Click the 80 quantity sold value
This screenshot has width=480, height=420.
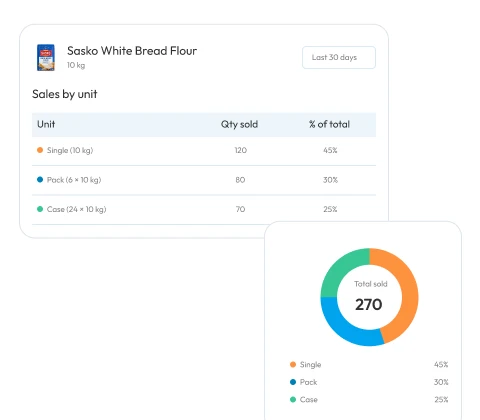click(x=240, y=180)
